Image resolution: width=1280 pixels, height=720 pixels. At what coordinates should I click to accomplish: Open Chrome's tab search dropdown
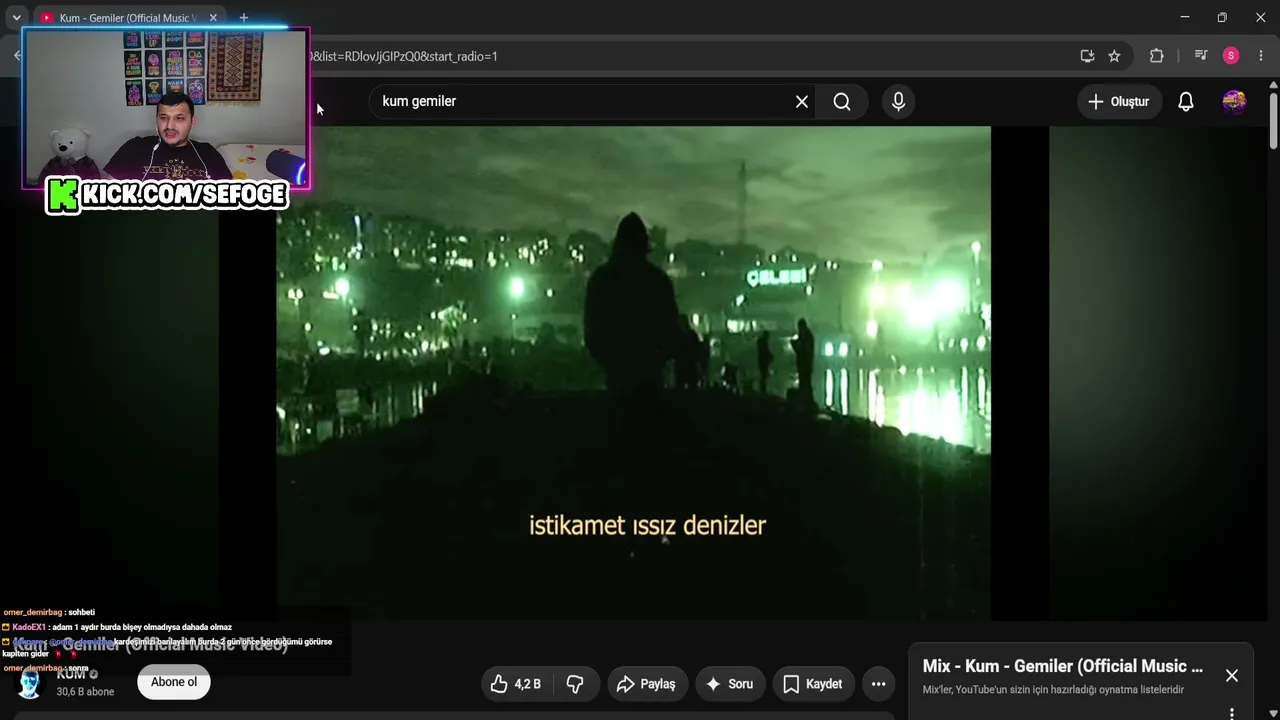(16, 17)
